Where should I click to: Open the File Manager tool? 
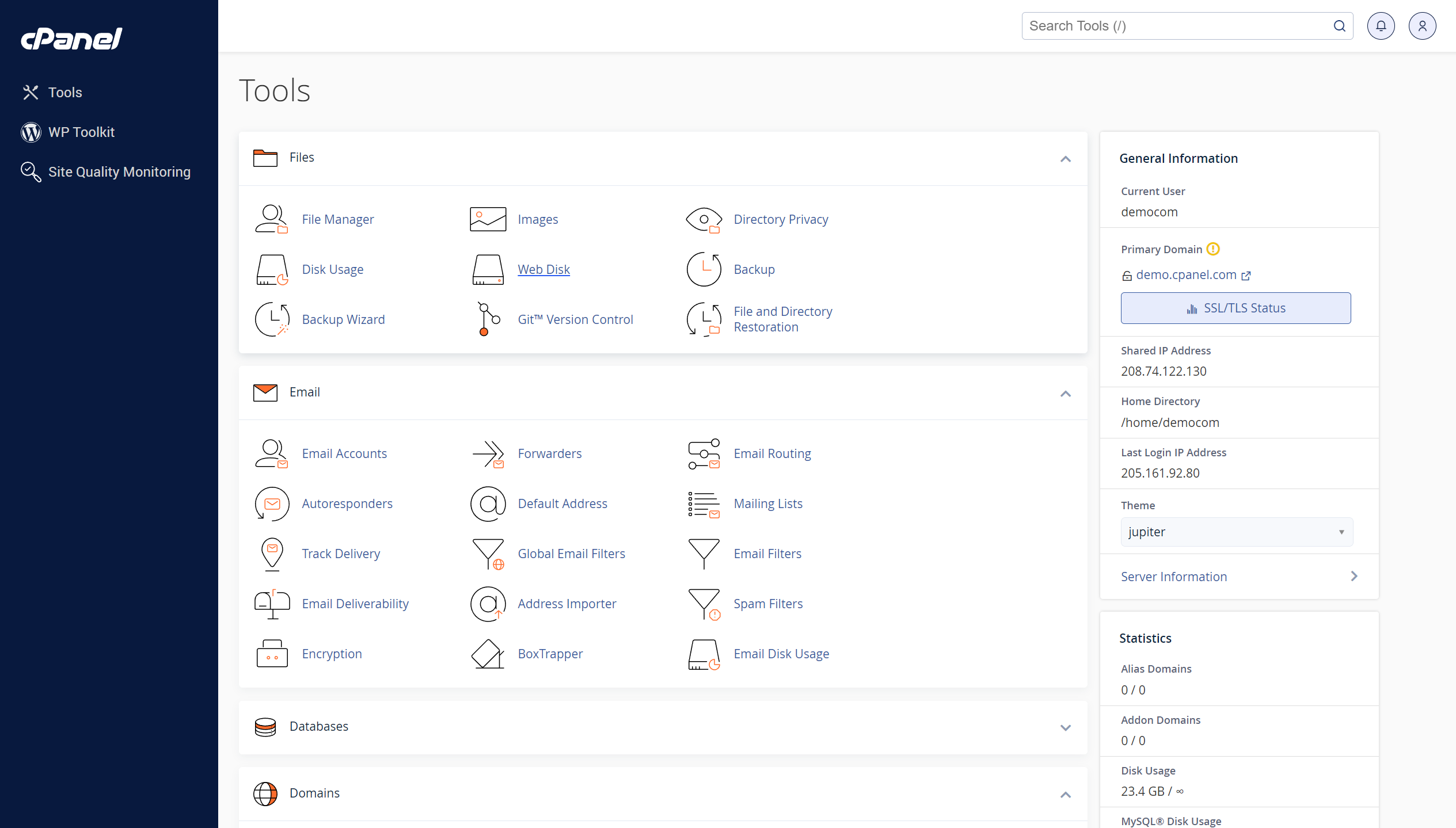338,218
